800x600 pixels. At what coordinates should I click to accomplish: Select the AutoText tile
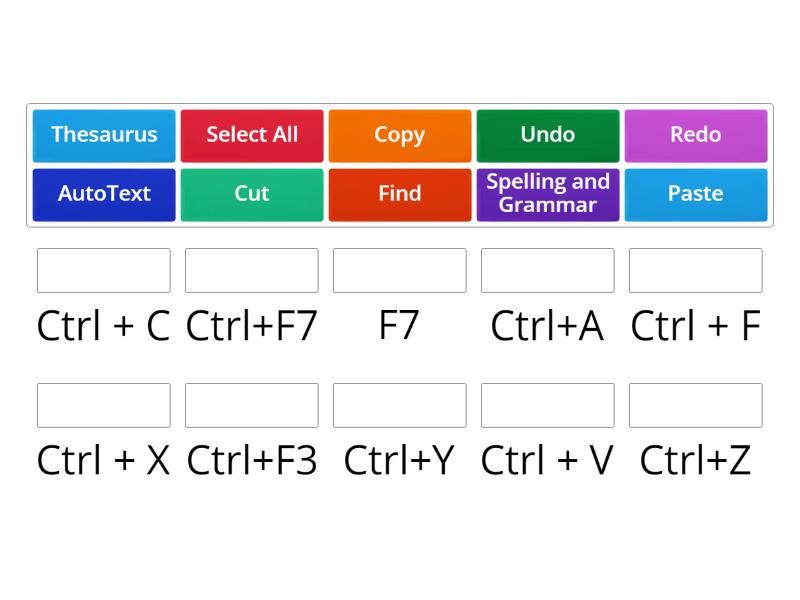point(104,194)
